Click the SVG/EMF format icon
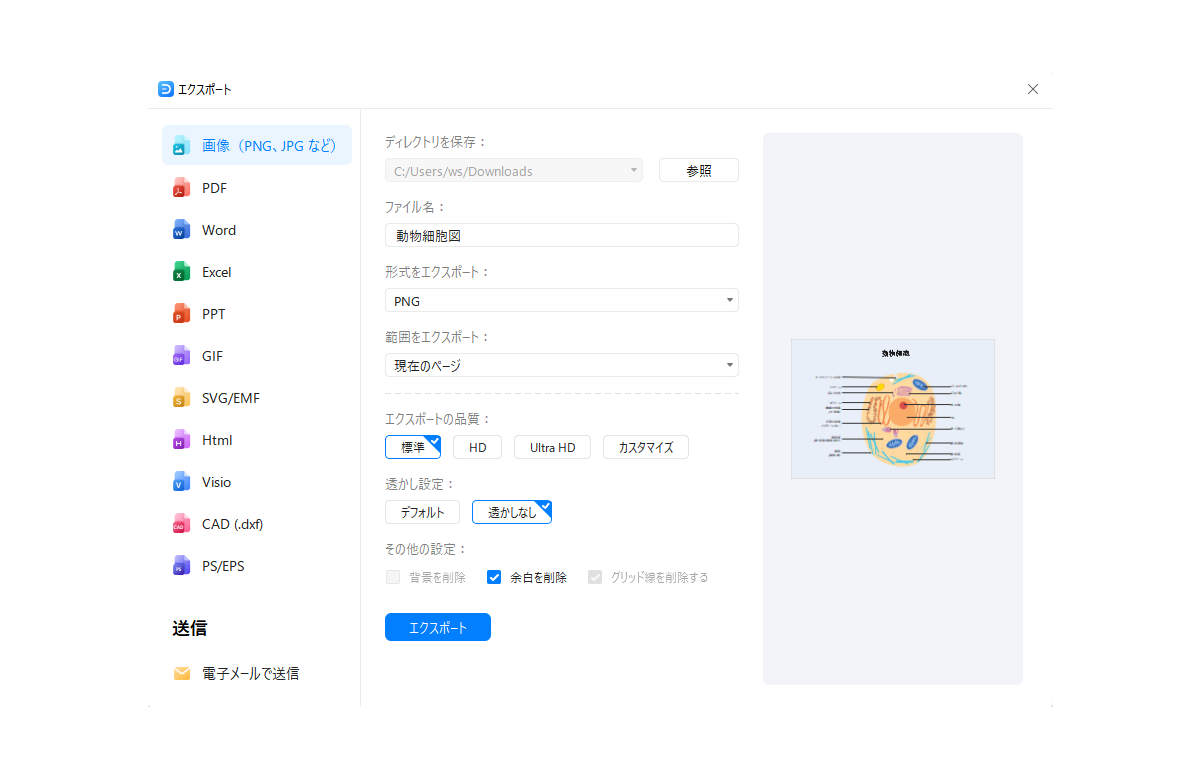 [x=181, y=398]
